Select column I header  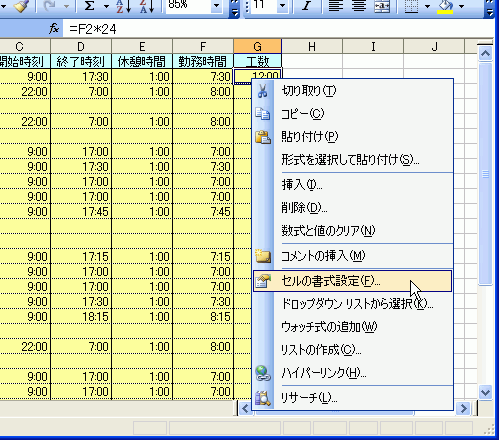click(x=373, y=46)
